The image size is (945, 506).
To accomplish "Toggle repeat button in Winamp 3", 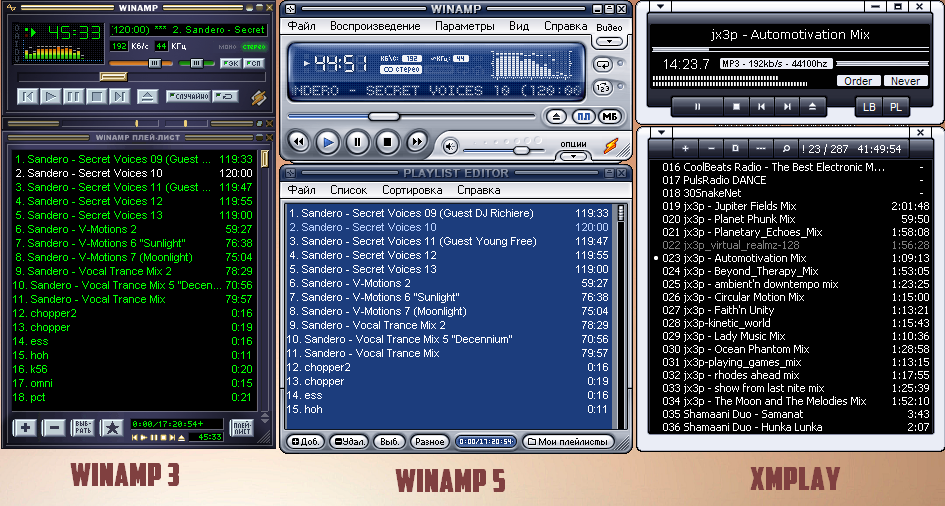I will coord(226,97).
